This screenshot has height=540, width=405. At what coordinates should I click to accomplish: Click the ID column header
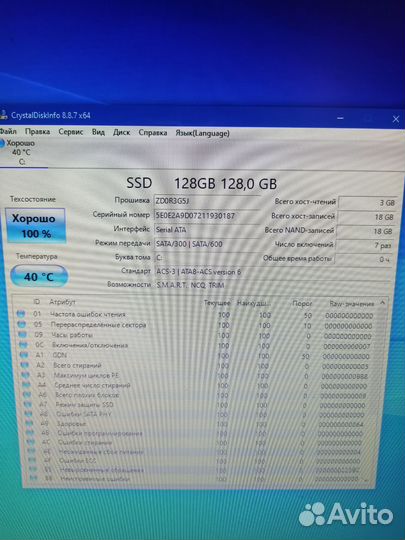point(37,302)
